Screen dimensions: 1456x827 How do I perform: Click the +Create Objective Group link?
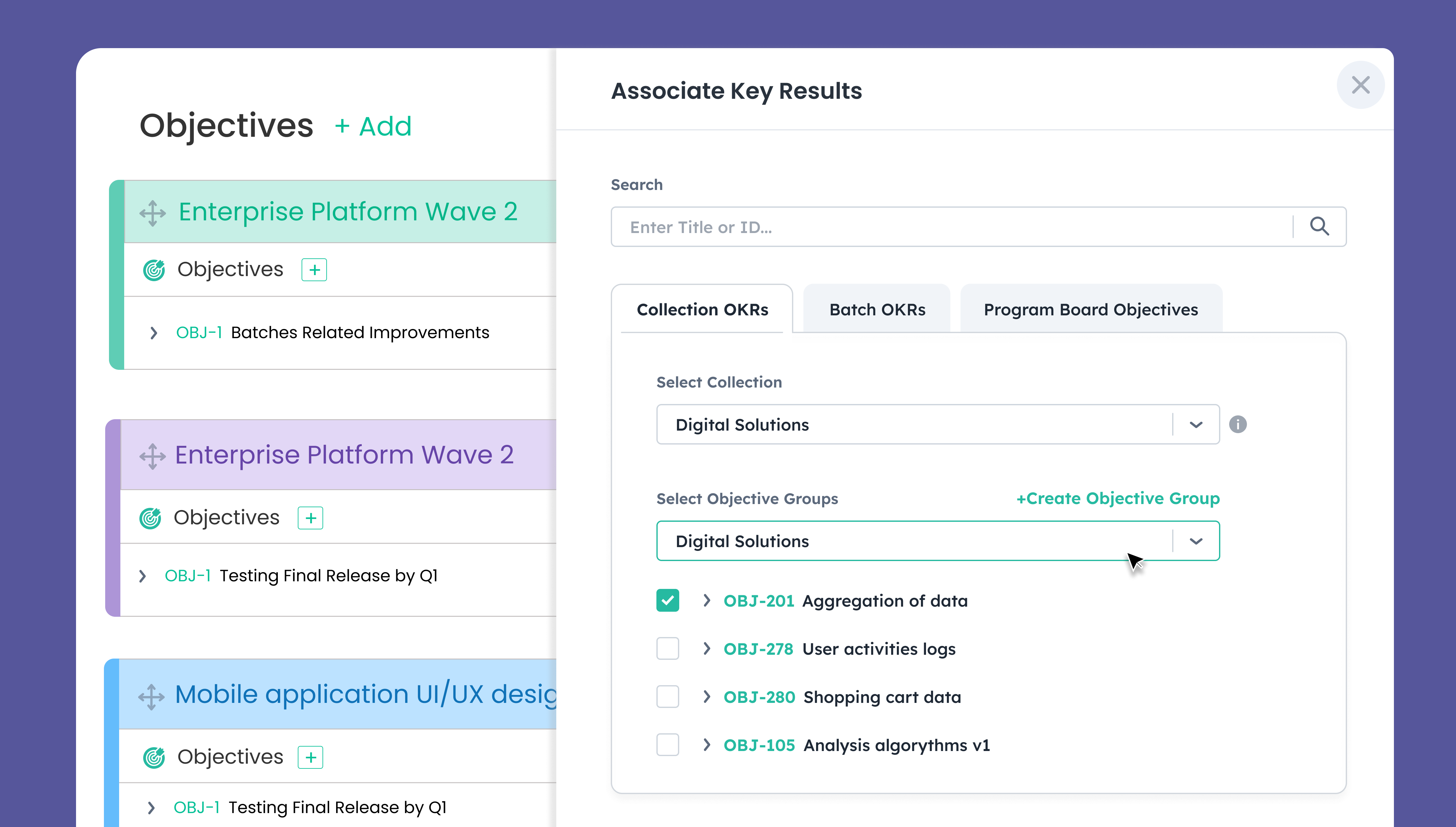(1117, 498)
